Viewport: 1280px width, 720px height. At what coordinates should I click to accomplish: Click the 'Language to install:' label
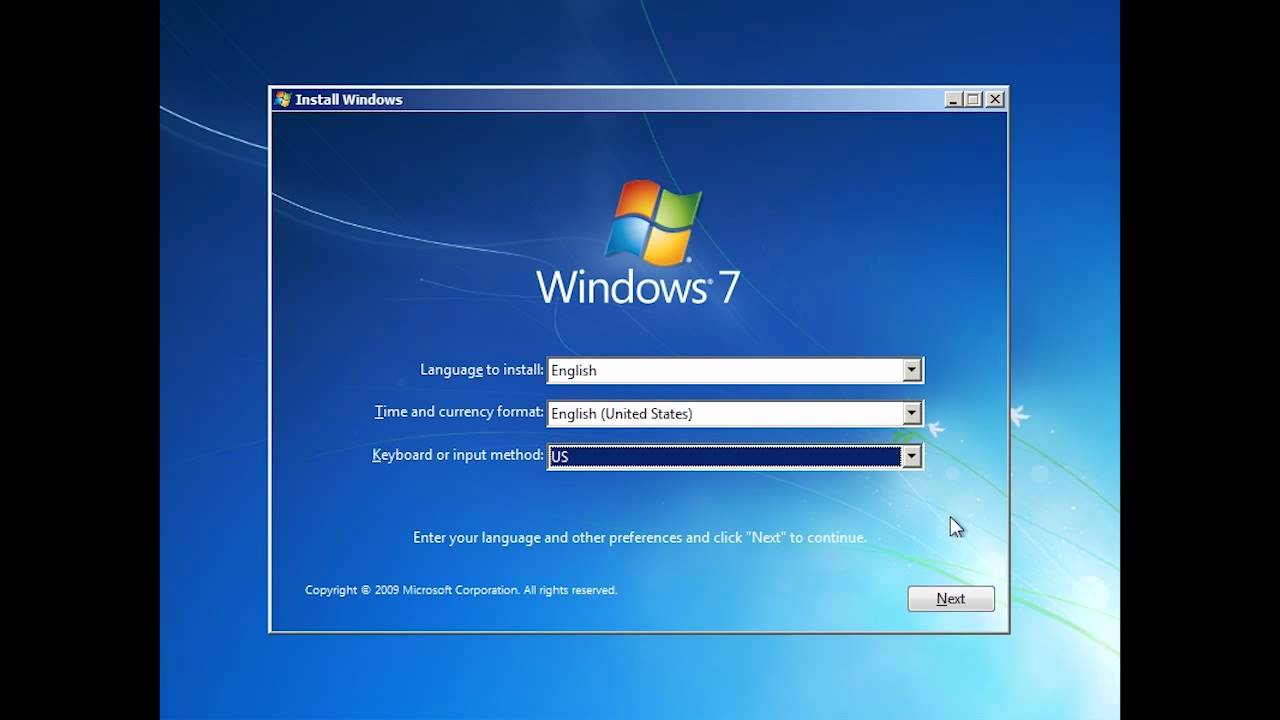(482, 370)
